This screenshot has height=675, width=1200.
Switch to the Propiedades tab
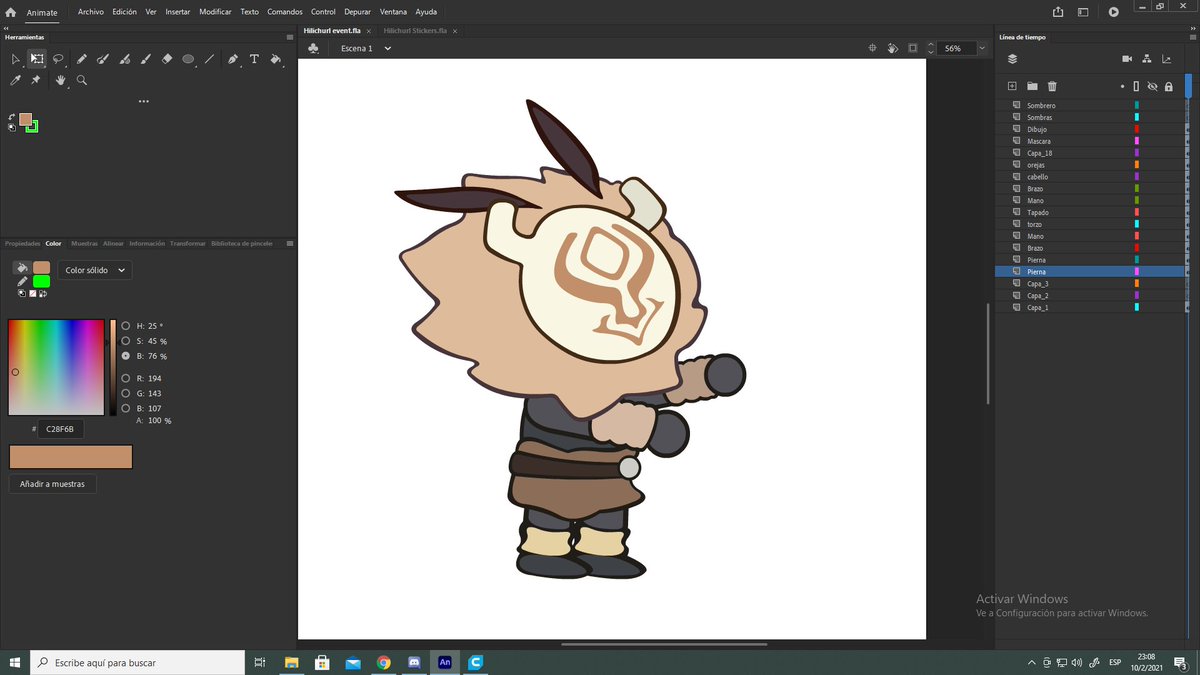22,243
